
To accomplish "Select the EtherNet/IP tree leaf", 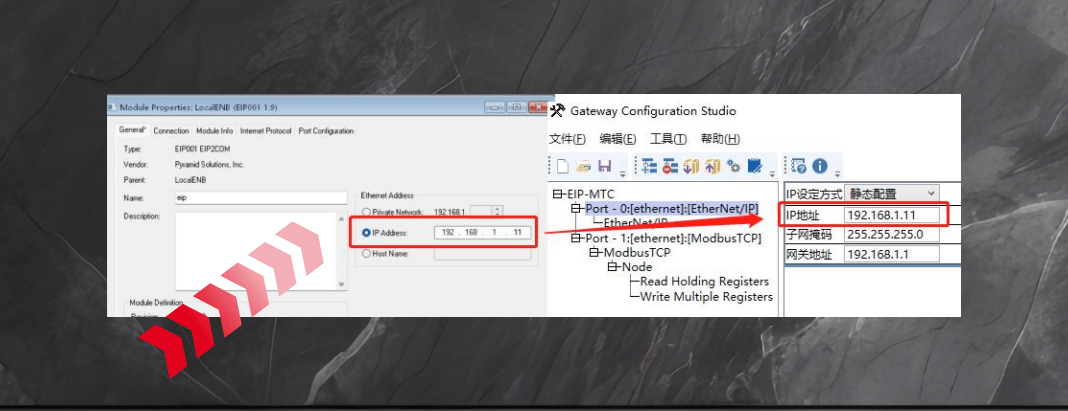I will pyautogui.click(x=635, y=223).
